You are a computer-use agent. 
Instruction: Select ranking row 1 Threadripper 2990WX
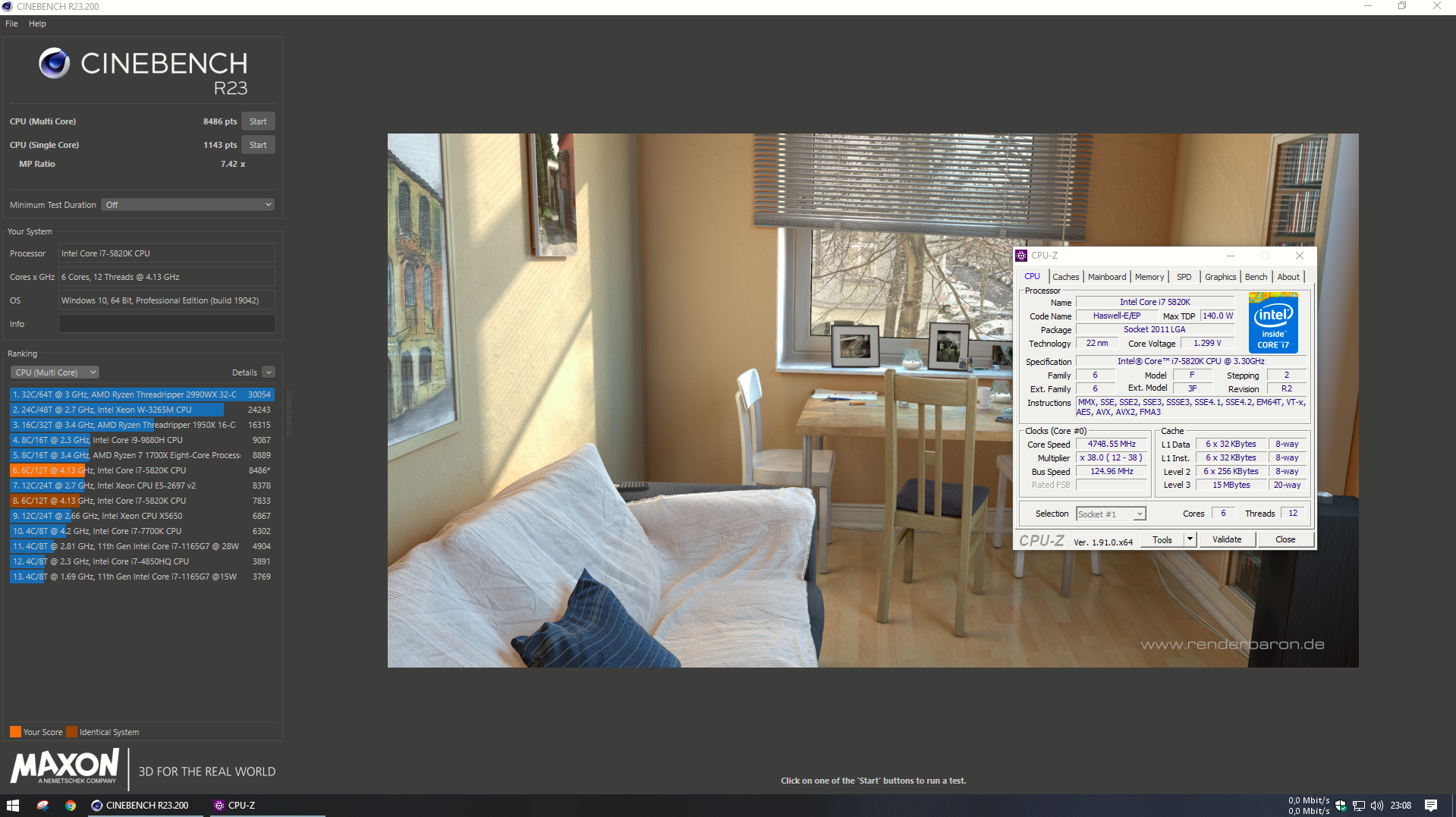point(142,394)
